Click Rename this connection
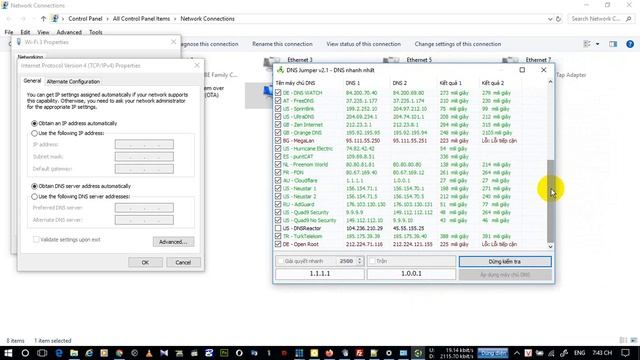 [x=282, y=44]
